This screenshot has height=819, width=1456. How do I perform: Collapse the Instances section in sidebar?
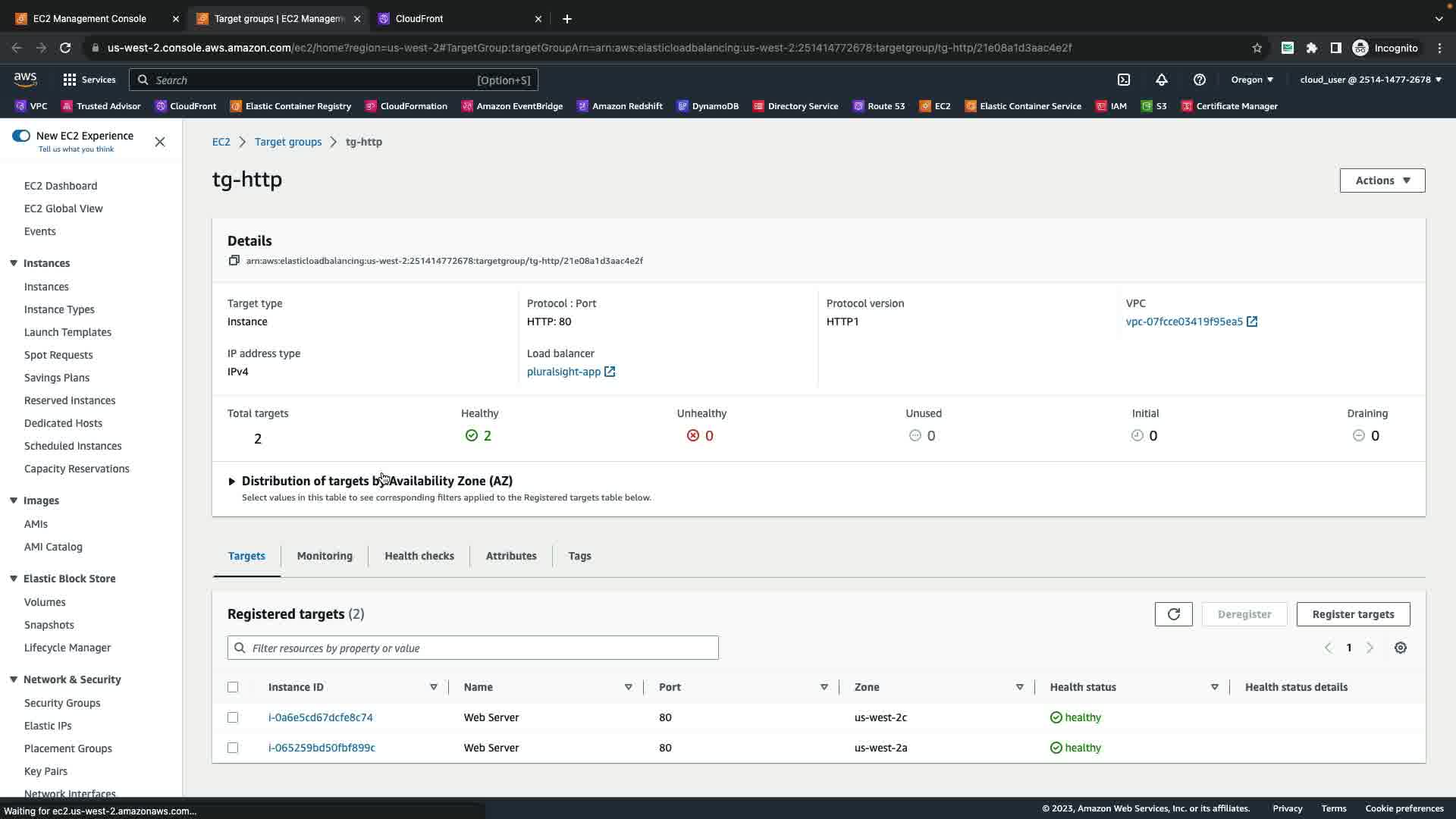pos(14,263)
